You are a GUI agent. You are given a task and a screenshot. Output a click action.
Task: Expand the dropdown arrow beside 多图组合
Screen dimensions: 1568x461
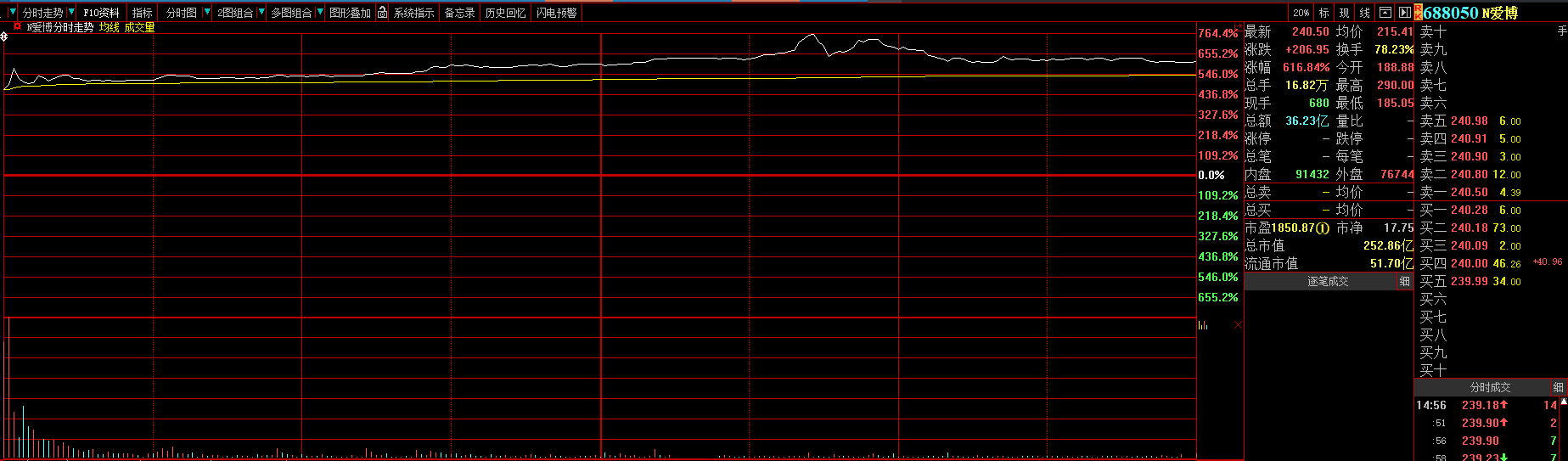click(320, 13)
